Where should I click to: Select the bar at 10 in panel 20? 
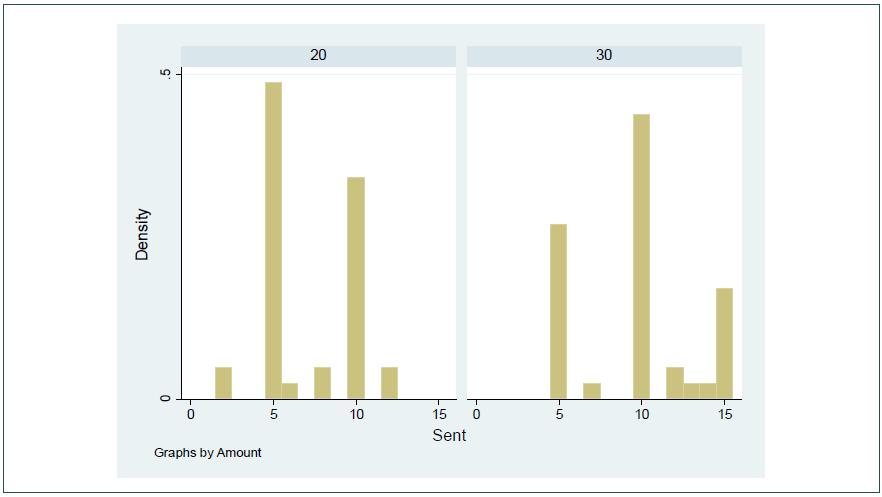point(356,288)
